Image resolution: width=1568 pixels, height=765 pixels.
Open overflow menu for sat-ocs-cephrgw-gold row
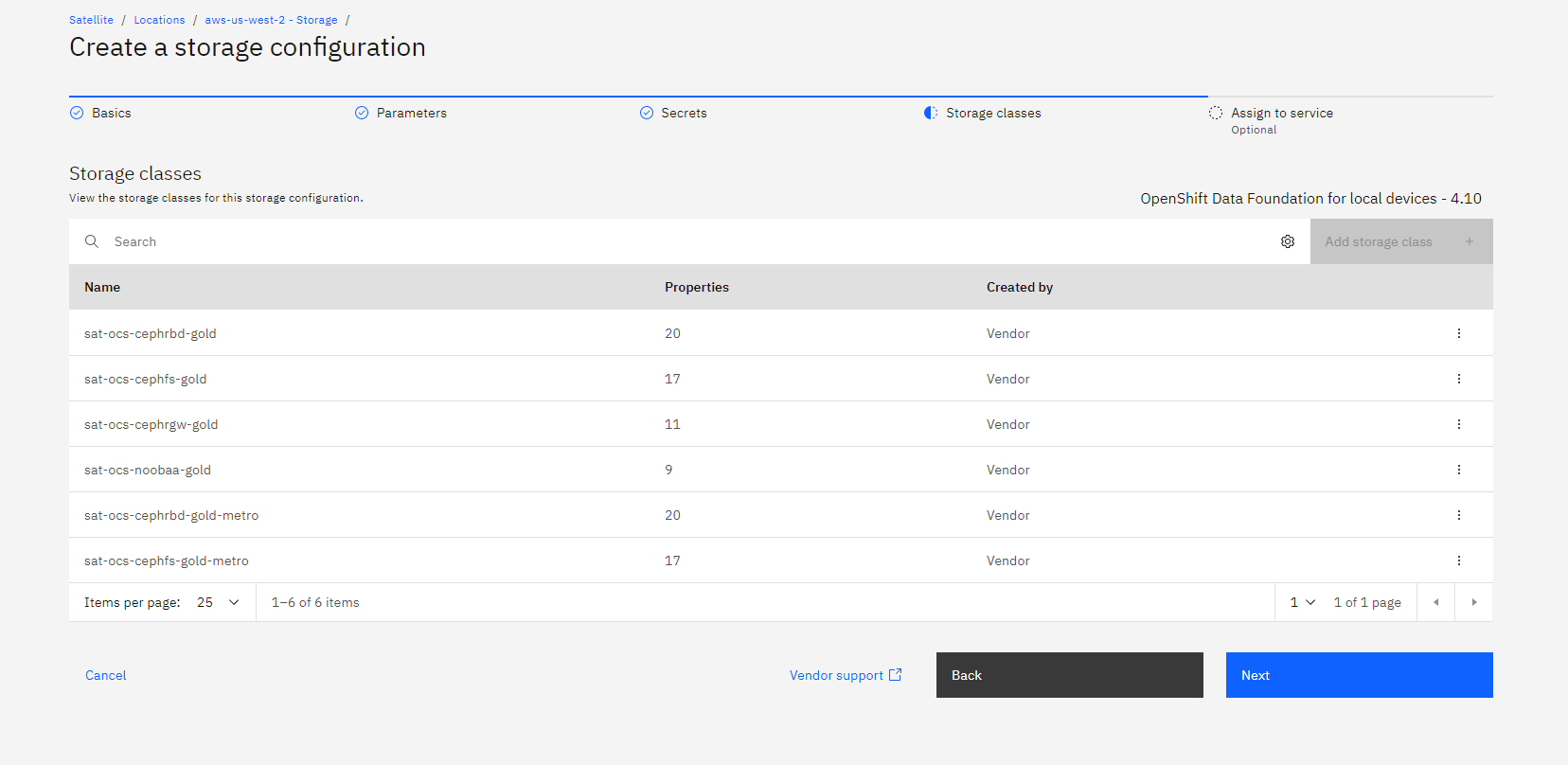[x=1458, y=424]
